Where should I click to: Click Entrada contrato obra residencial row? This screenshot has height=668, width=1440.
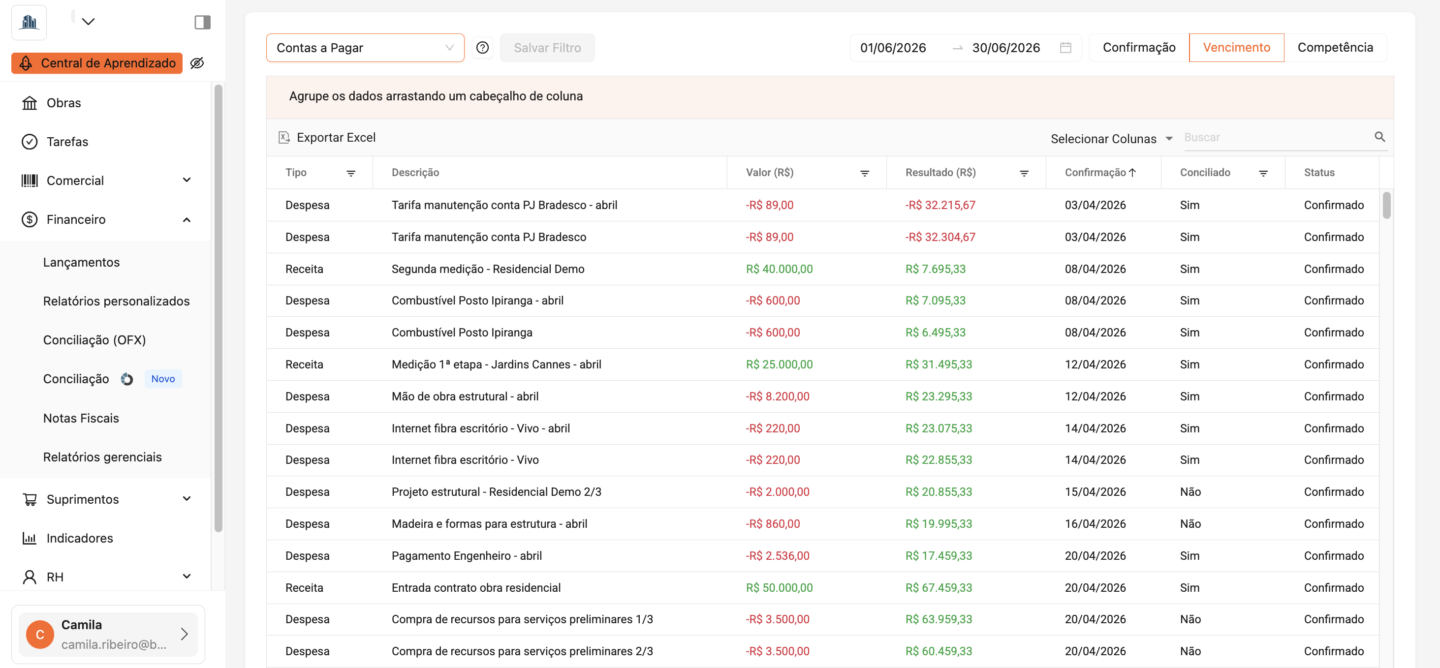(822, 587)
